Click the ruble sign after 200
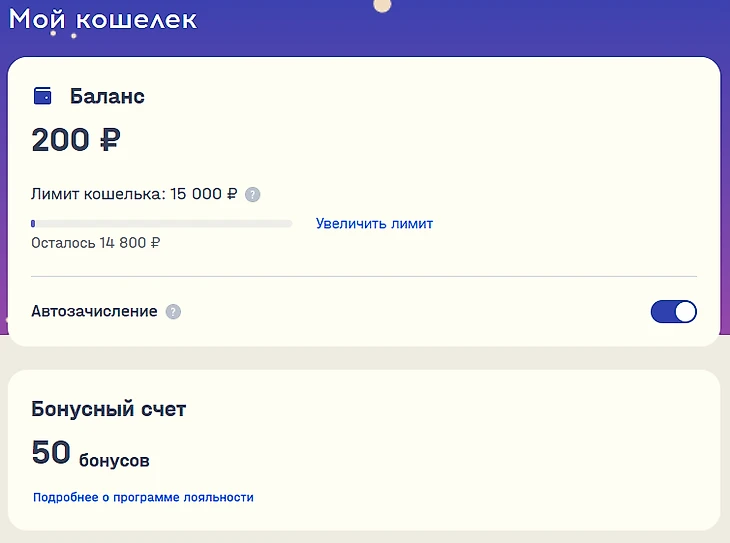The width and height of the screenshot is (730, 543). [x=109, y=140]
